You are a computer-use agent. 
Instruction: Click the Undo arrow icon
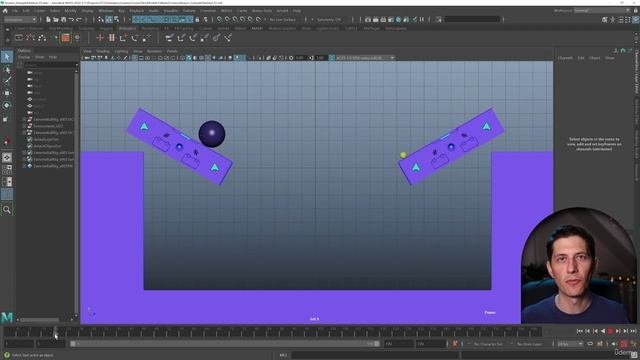71,19
